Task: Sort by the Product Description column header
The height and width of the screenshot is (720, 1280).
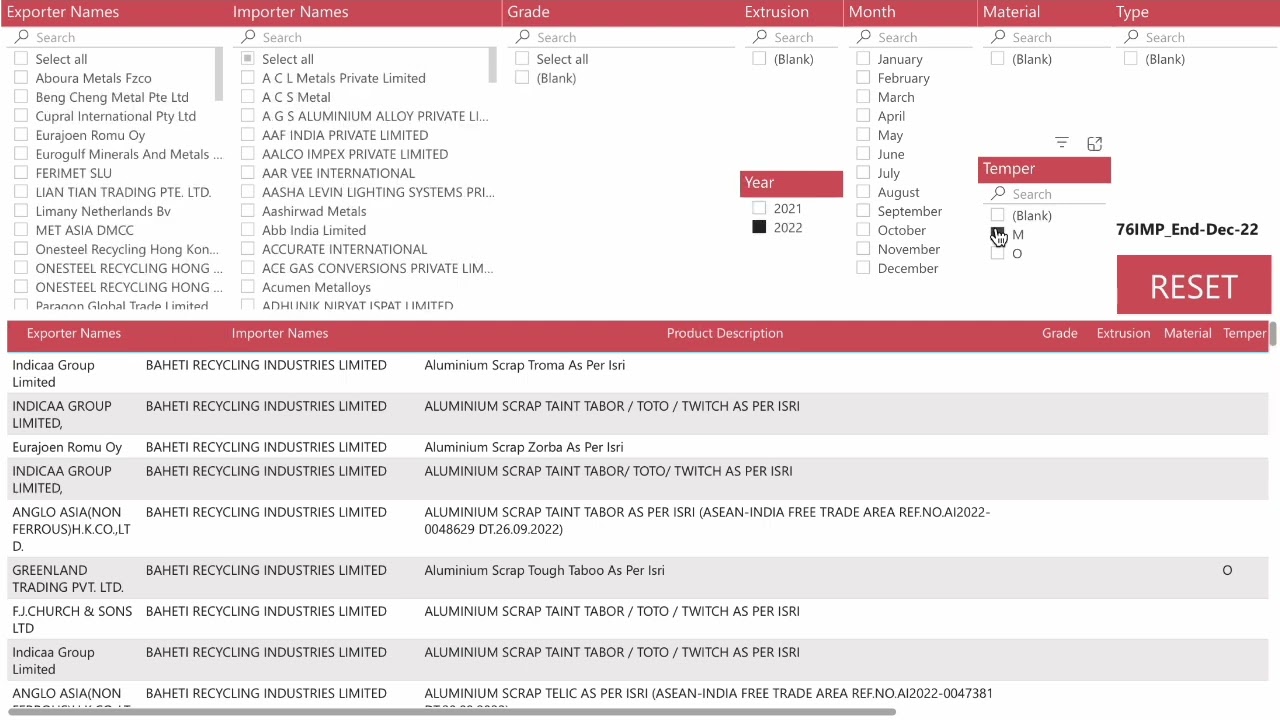Action: (725, 333)
